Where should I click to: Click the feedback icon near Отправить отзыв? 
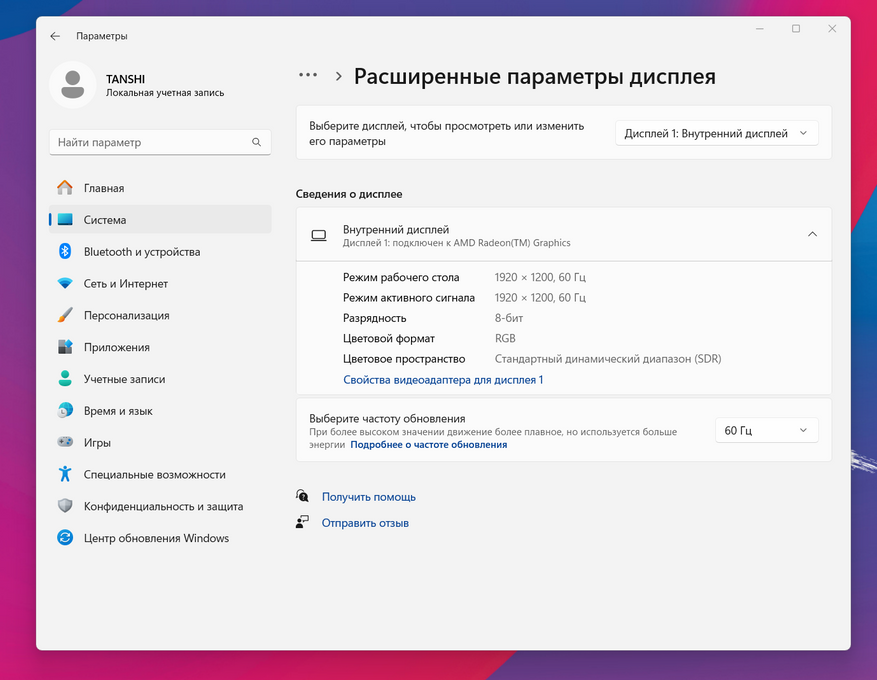(302, 522)
